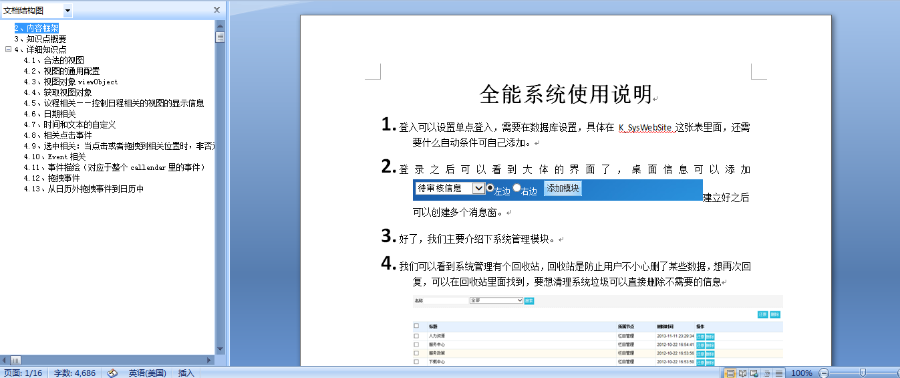Go to heading 4.4、获取视图对象

[x=58, y=92]
